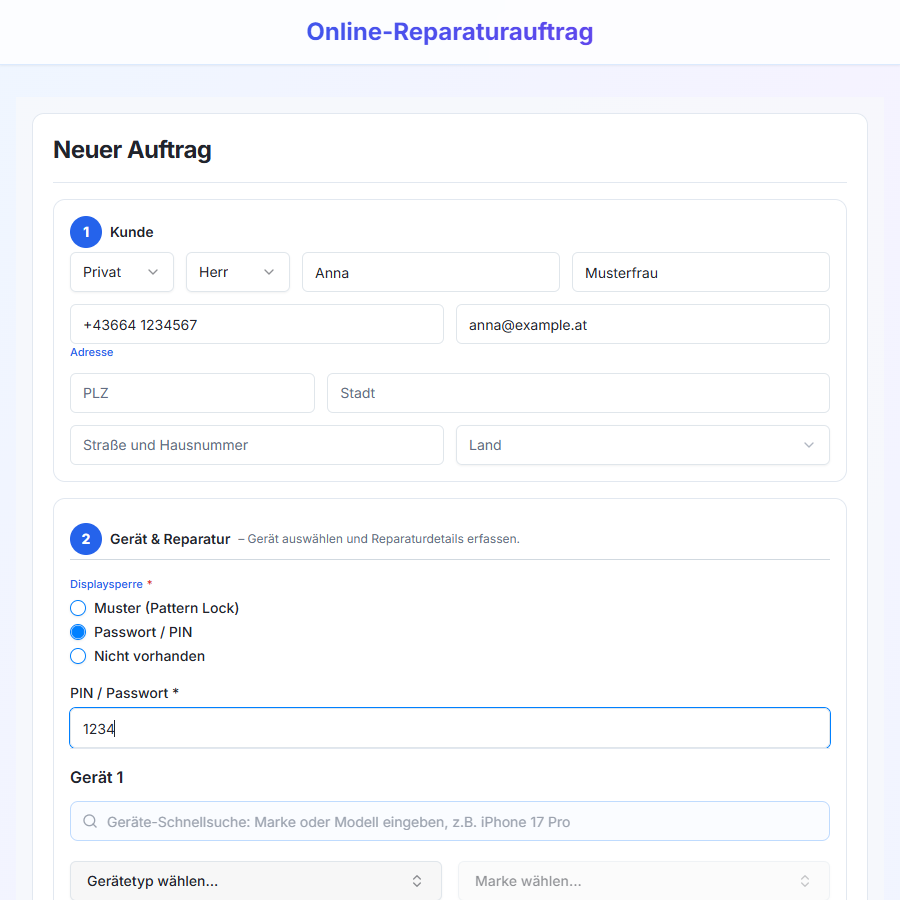Open the Privat customer type dropdown

pyautogui.click(x=122, y=272)
